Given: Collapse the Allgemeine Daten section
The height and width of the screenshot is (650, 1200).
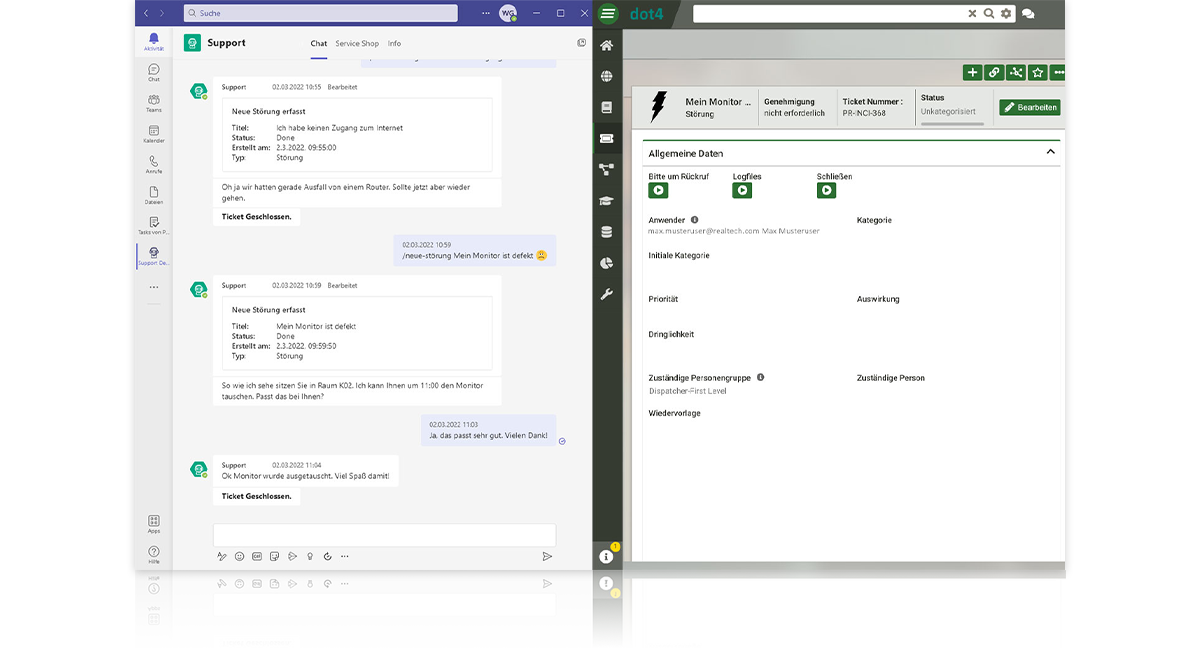Looking at the screenshot, I should pos(1050,150).
